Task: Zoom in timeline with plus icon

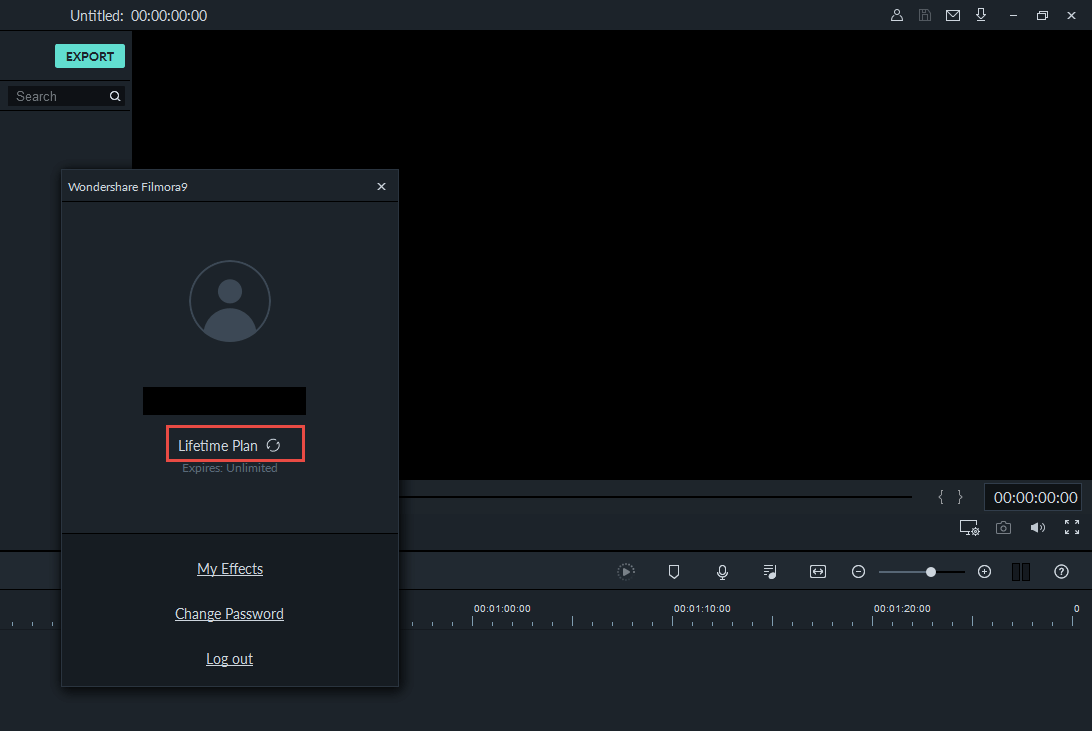Action: point(984,572)
